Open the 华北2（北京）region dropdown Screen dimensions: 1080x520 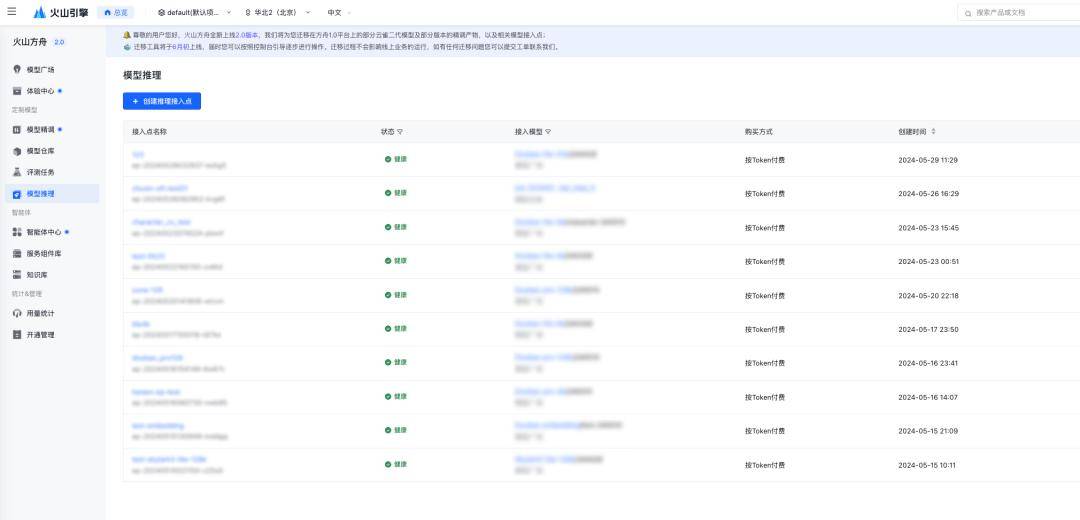click(x=278, y=12)
